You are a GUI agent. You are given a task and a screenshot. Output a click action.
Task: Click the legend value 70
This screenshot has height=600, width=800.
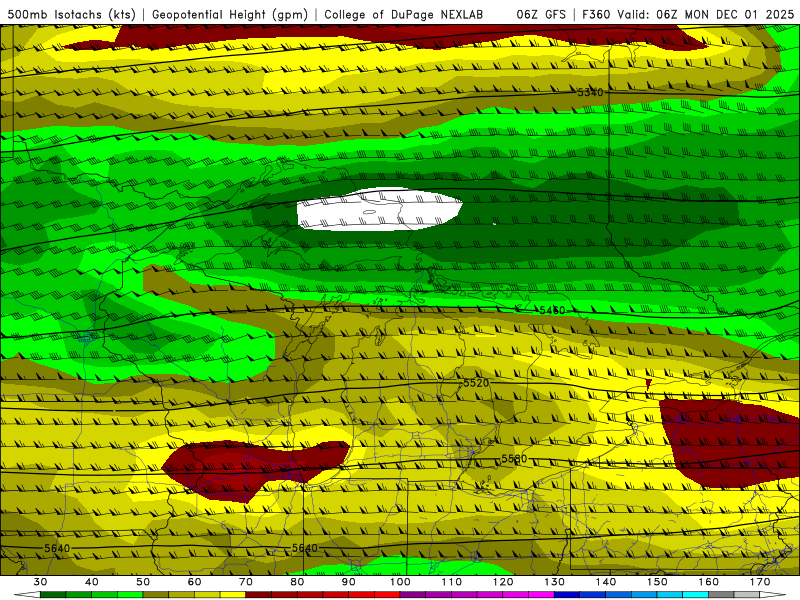pyautogui.click(x=246, y=582)
